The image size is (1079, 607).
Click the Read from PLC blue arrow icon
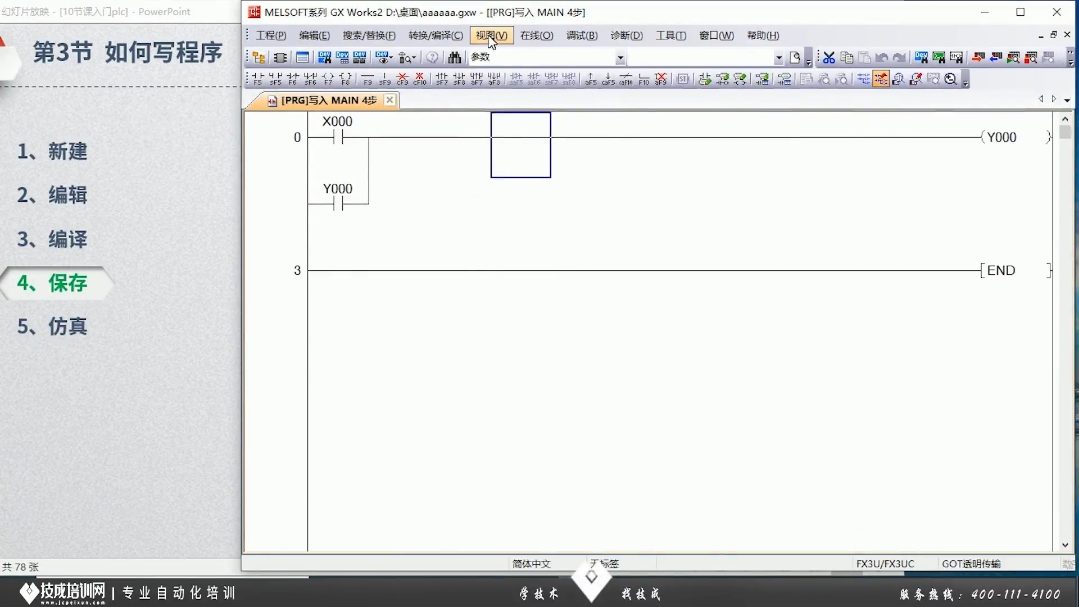coord(996,58)
